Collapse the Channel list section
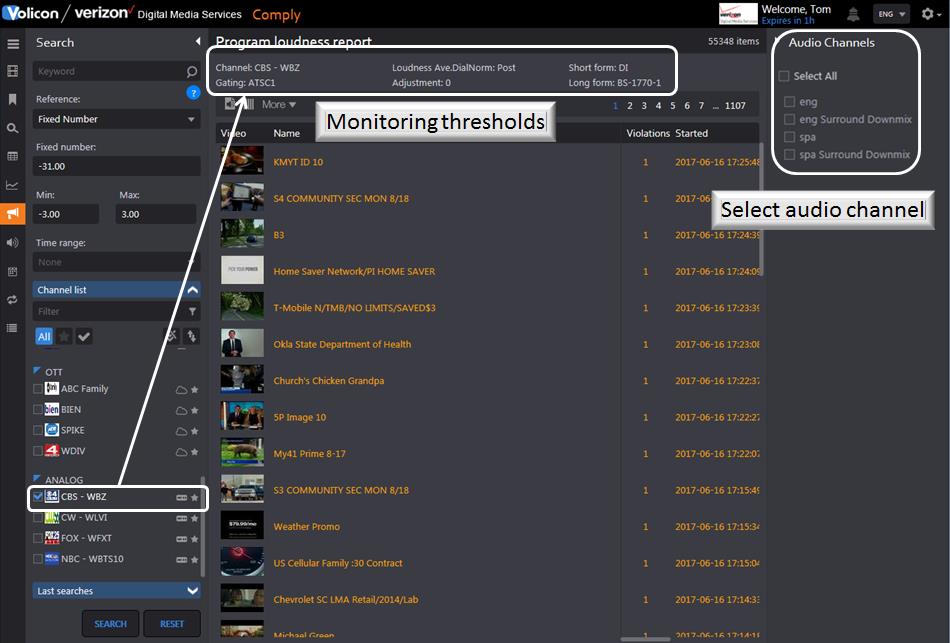Viewport: 950px width, 643px height. (x=116, y=290)
